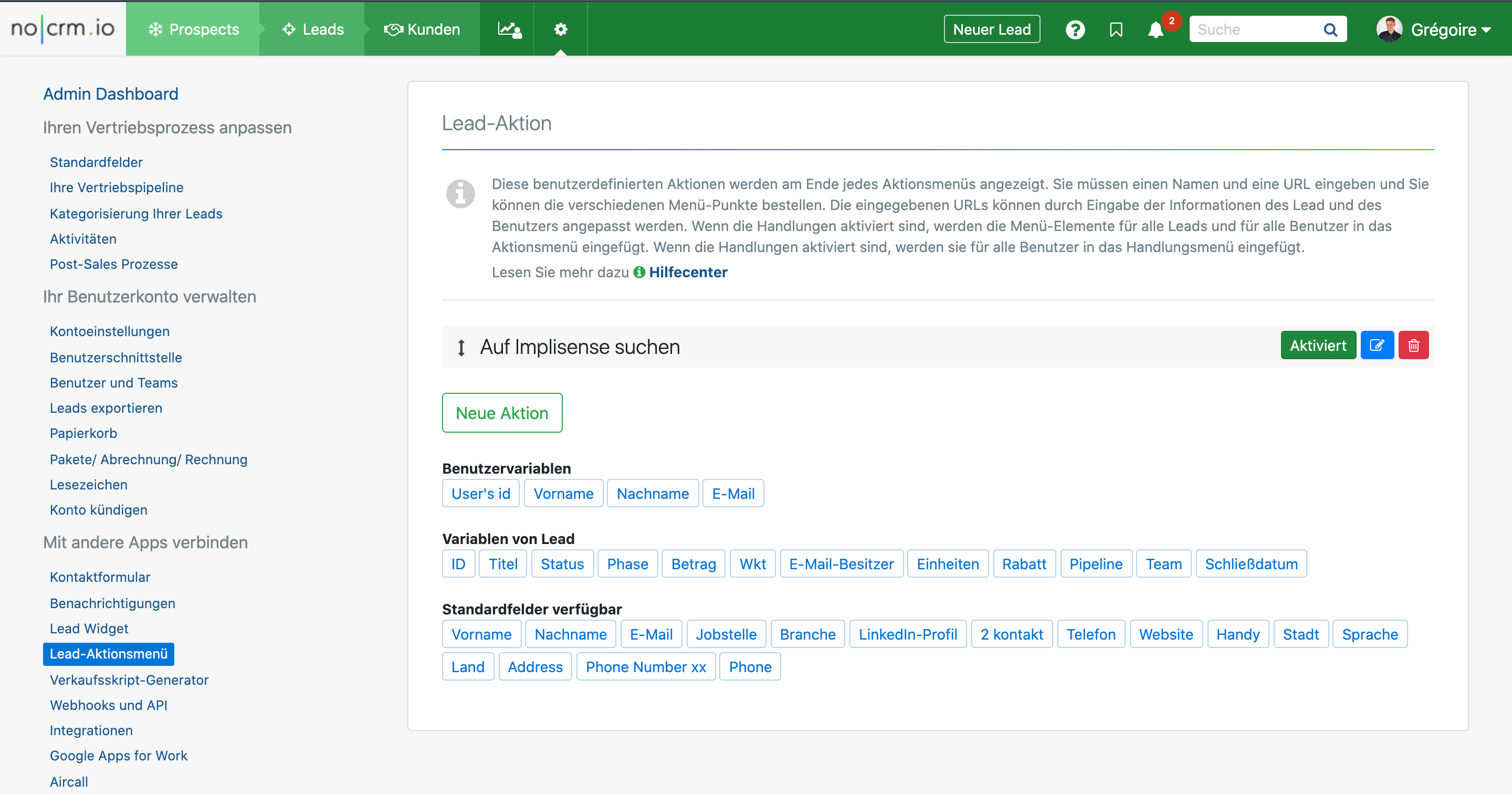The height and width of the screenshot is (794, 1512).
Task: Open the Hilfecenter link
Action: click(x=688, y=273)
